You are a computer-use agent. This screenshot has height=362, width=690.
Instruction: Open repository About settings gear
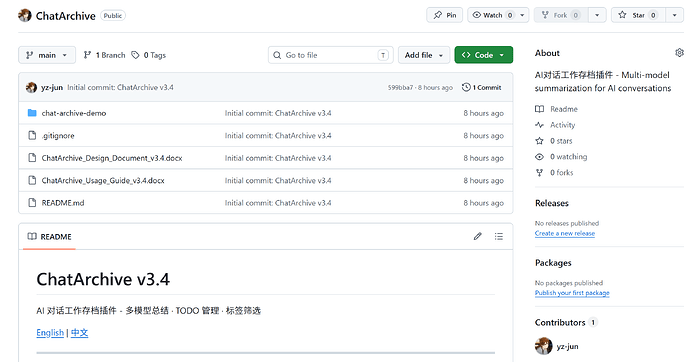(x=679, y=53)
